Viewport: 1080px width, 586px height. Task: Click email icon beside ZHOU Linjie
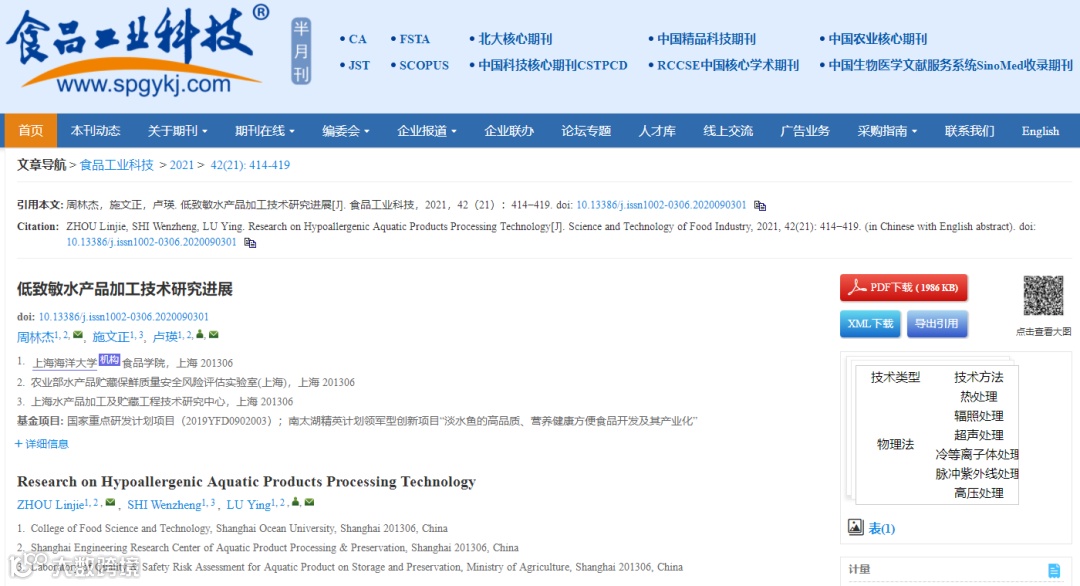click(110, 503)
